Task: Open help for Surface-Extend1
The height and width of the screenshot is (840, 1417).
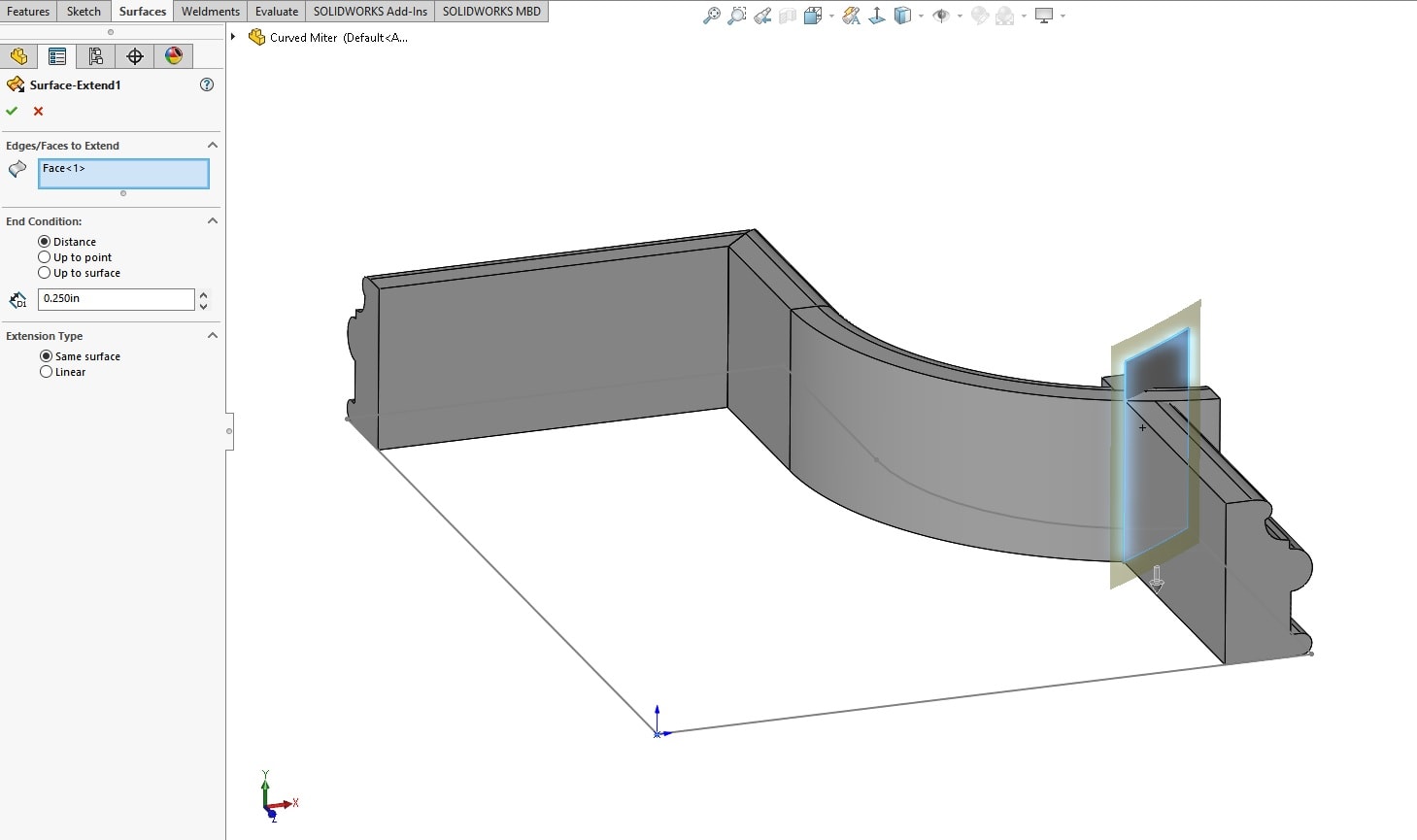Action: click(x=207, y=84)
